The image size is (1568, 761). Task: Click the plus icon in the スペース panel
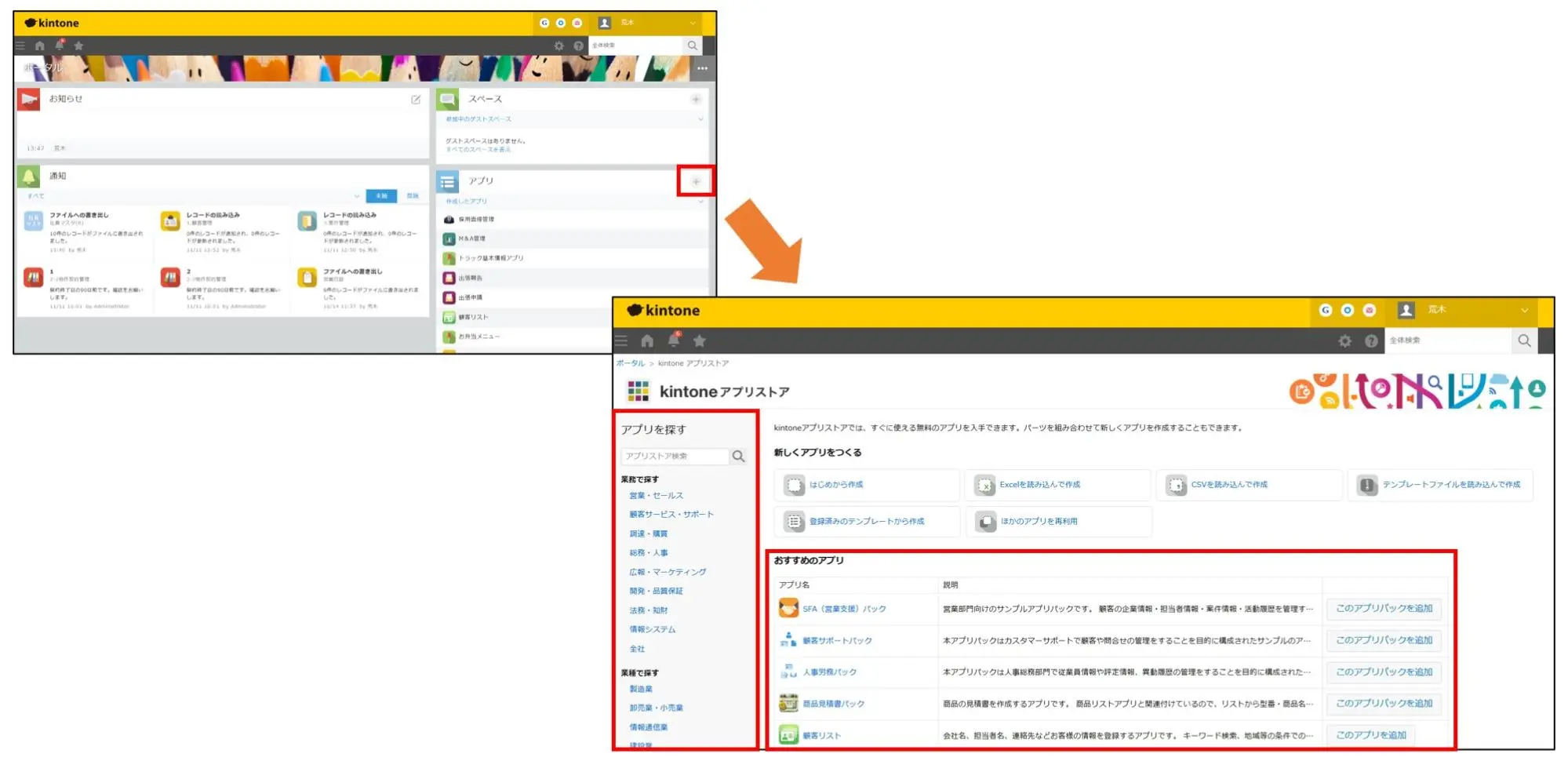click(x=695, y=99)
